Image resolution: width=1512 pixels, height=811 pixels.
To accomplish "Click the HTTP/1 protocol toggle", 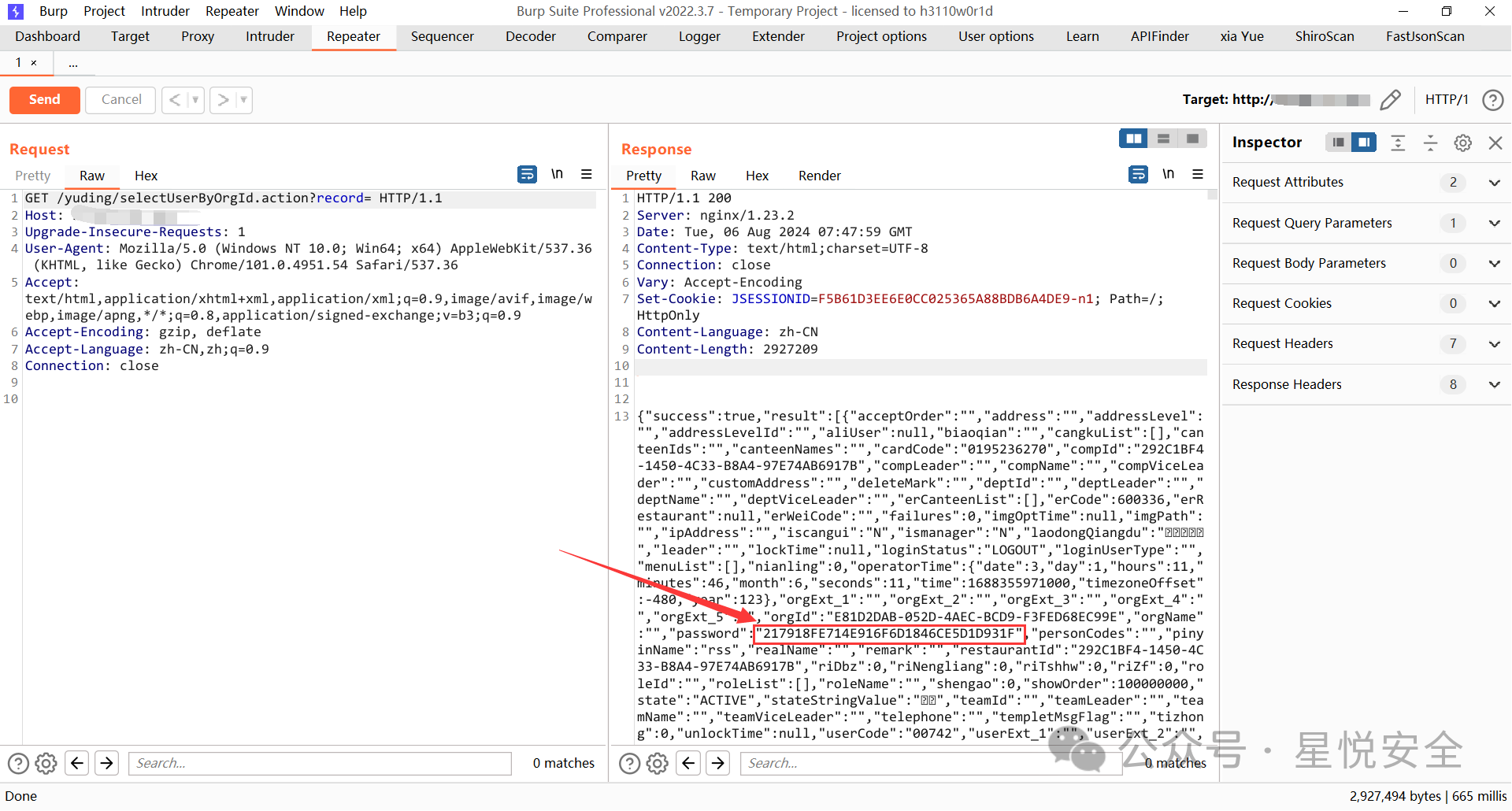I will click(1447, 100).
